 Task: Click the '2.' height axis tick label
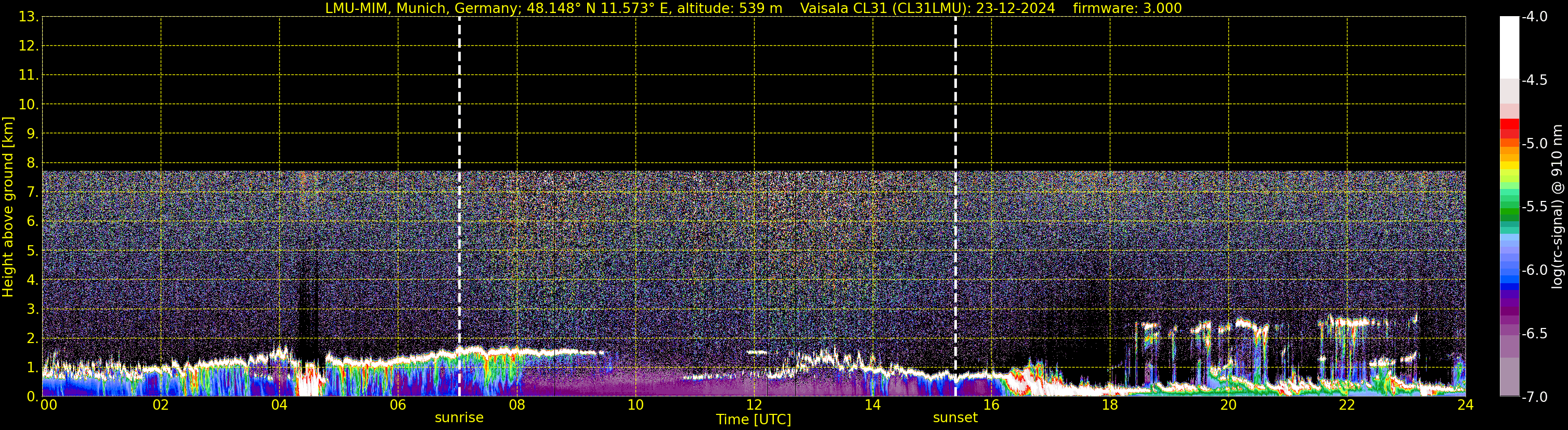coord(32,339)
